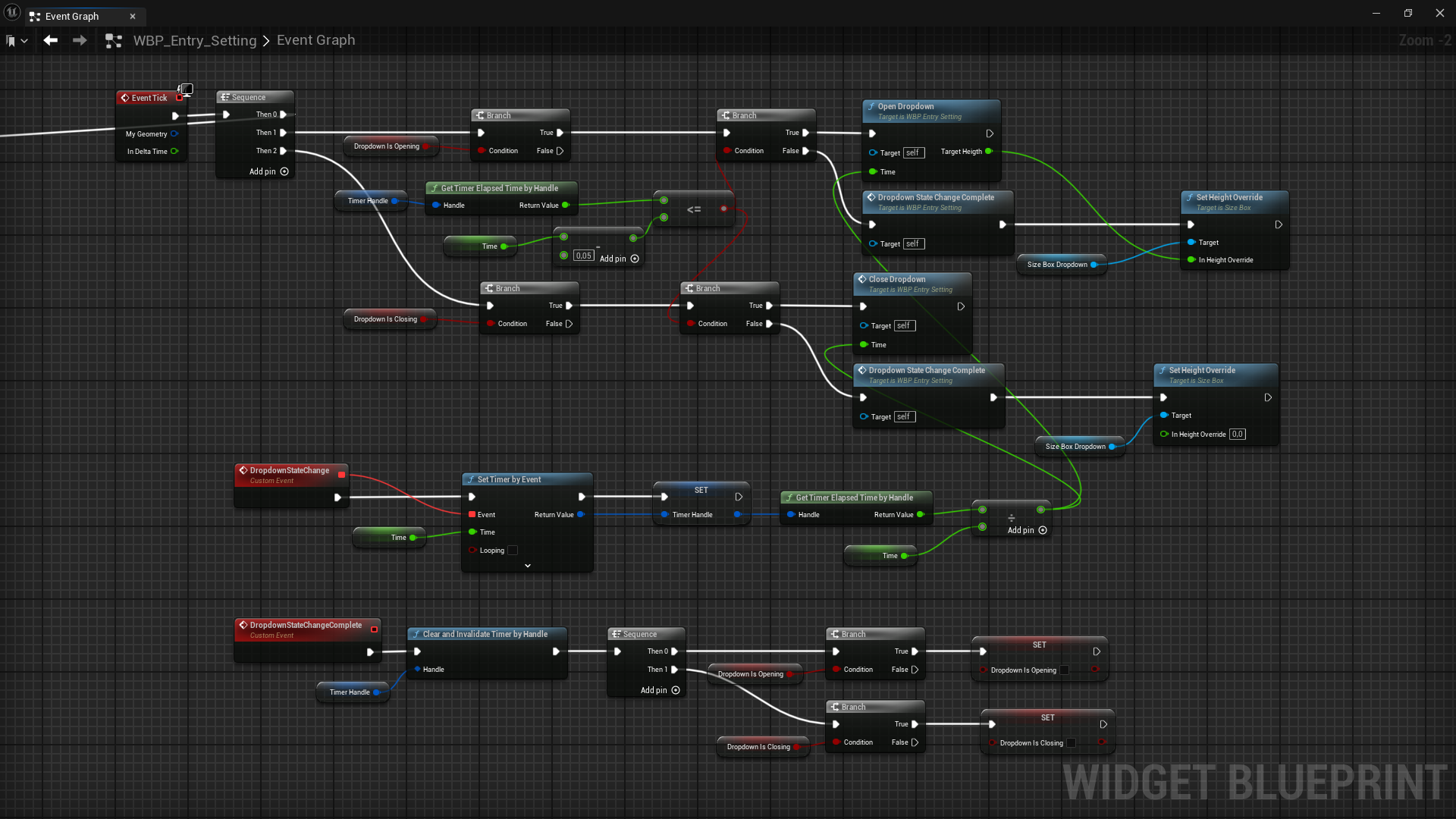
Task: Expand the Set Timer by Event advanced pins
Action: click(528, 566)
